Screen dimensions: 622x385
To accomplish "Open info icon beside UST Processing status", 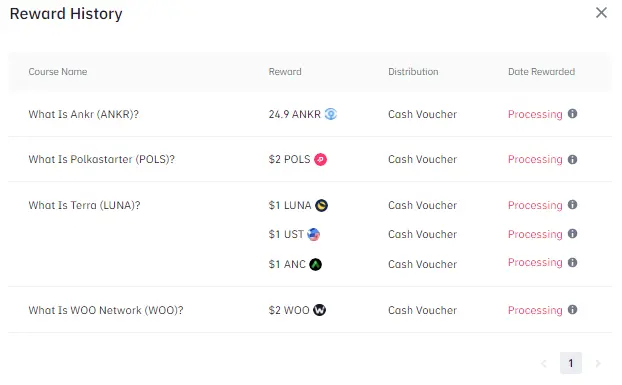I will [572, 234].
